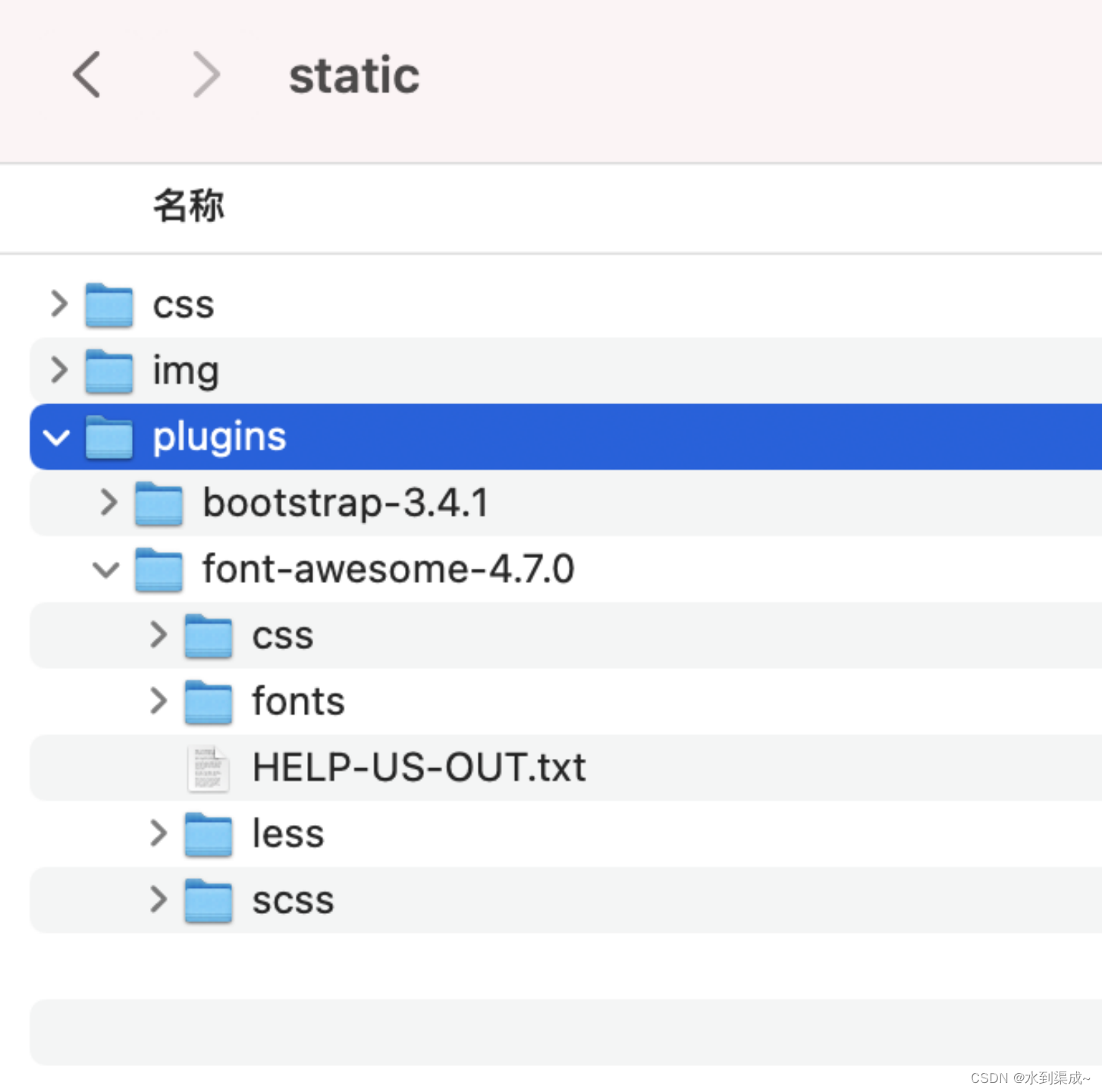This screenshot has width=1102, height=1092.
Task: Click the bootstrap-3.4.1 folder name
Action: pyautogui.click(x=346, y=504)
